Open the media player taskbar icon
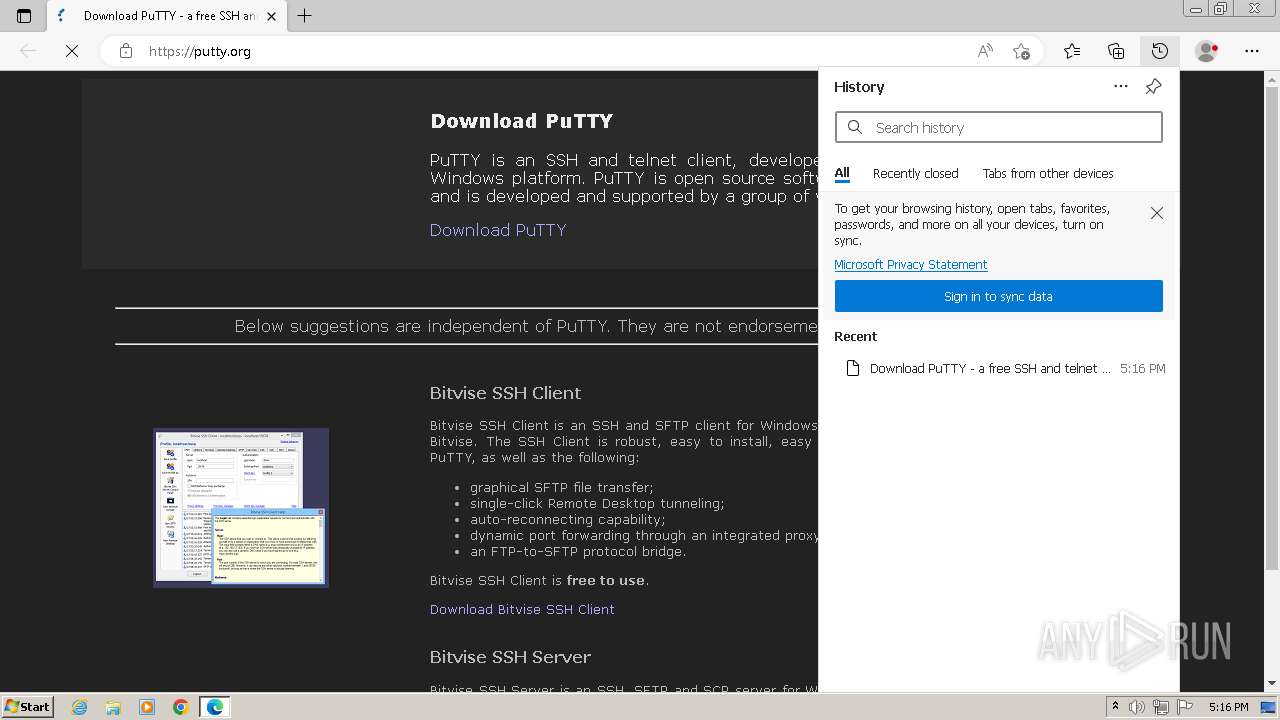 pyautogui.click(x=147, y=707)
